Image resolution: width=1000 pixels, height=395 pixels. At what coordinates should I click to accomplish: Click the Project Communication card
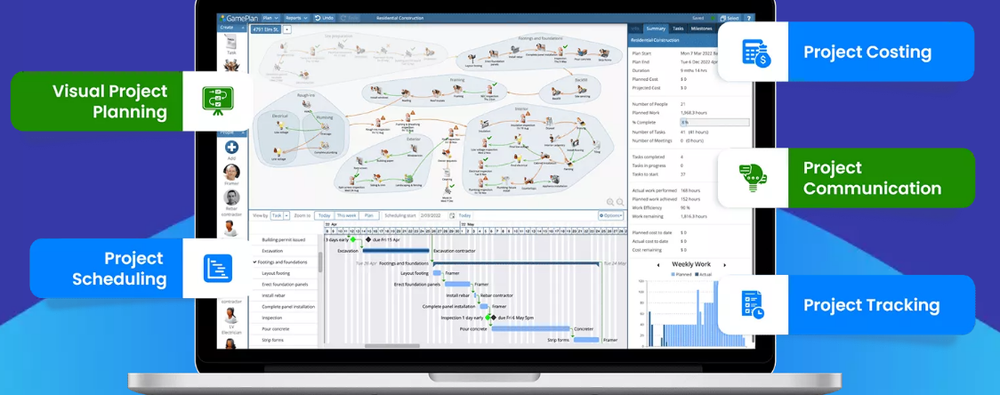[x=846, y=178]
